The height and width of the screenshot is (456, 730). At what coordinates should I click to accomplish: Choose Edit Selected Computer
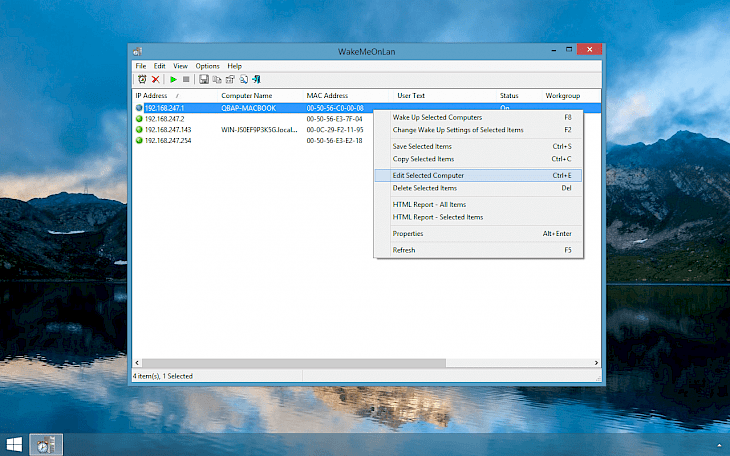pos(479,176)
